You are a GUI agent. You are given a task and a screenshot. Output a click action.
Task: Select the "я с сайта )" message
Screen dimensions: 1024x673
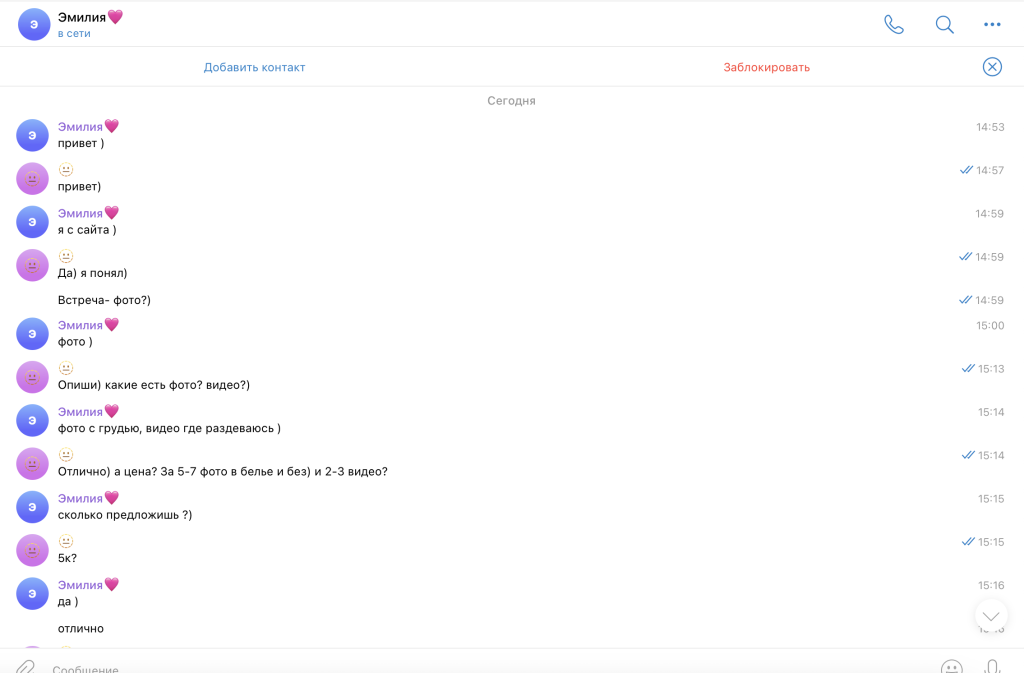click(x=87, y=230)
